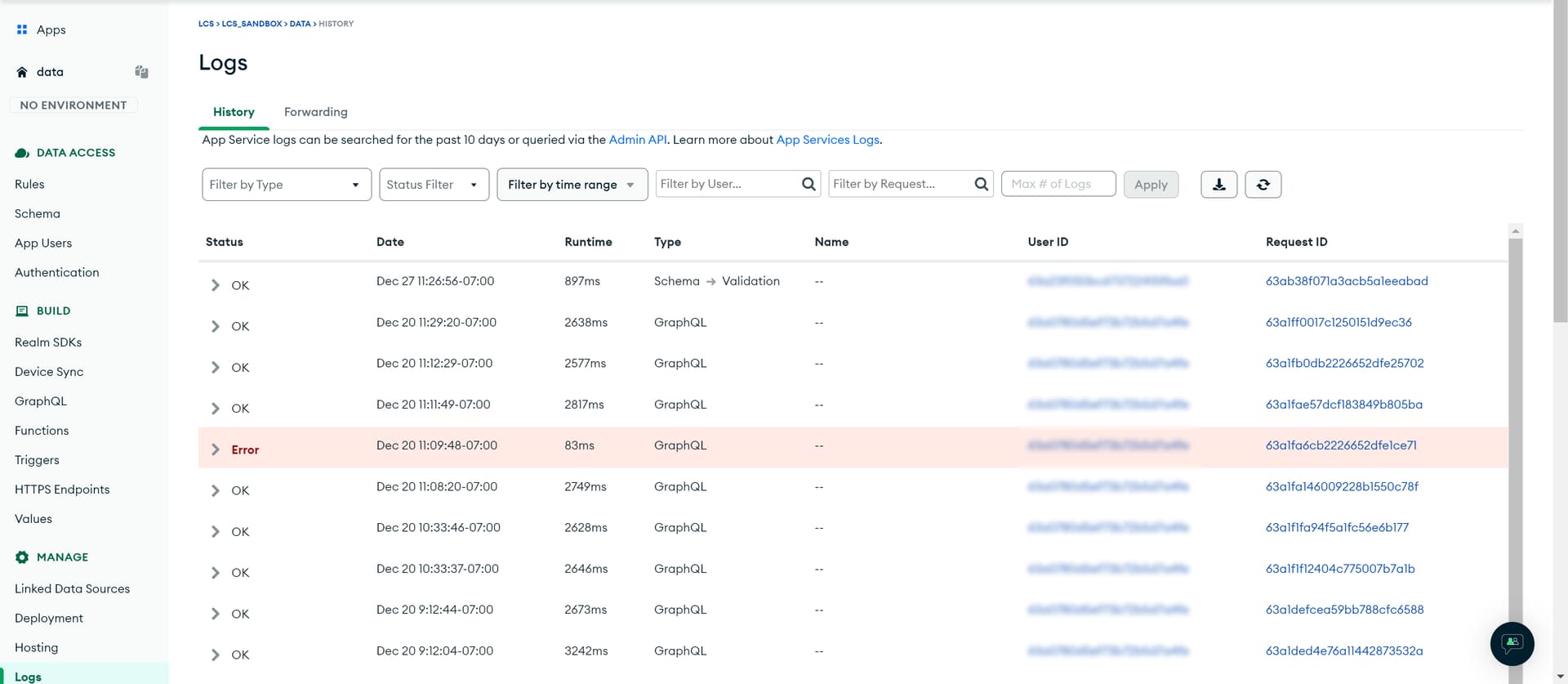Expand the Error log entry row
Viewport: 1568px width, 684px height.
(x=215, y=449)
